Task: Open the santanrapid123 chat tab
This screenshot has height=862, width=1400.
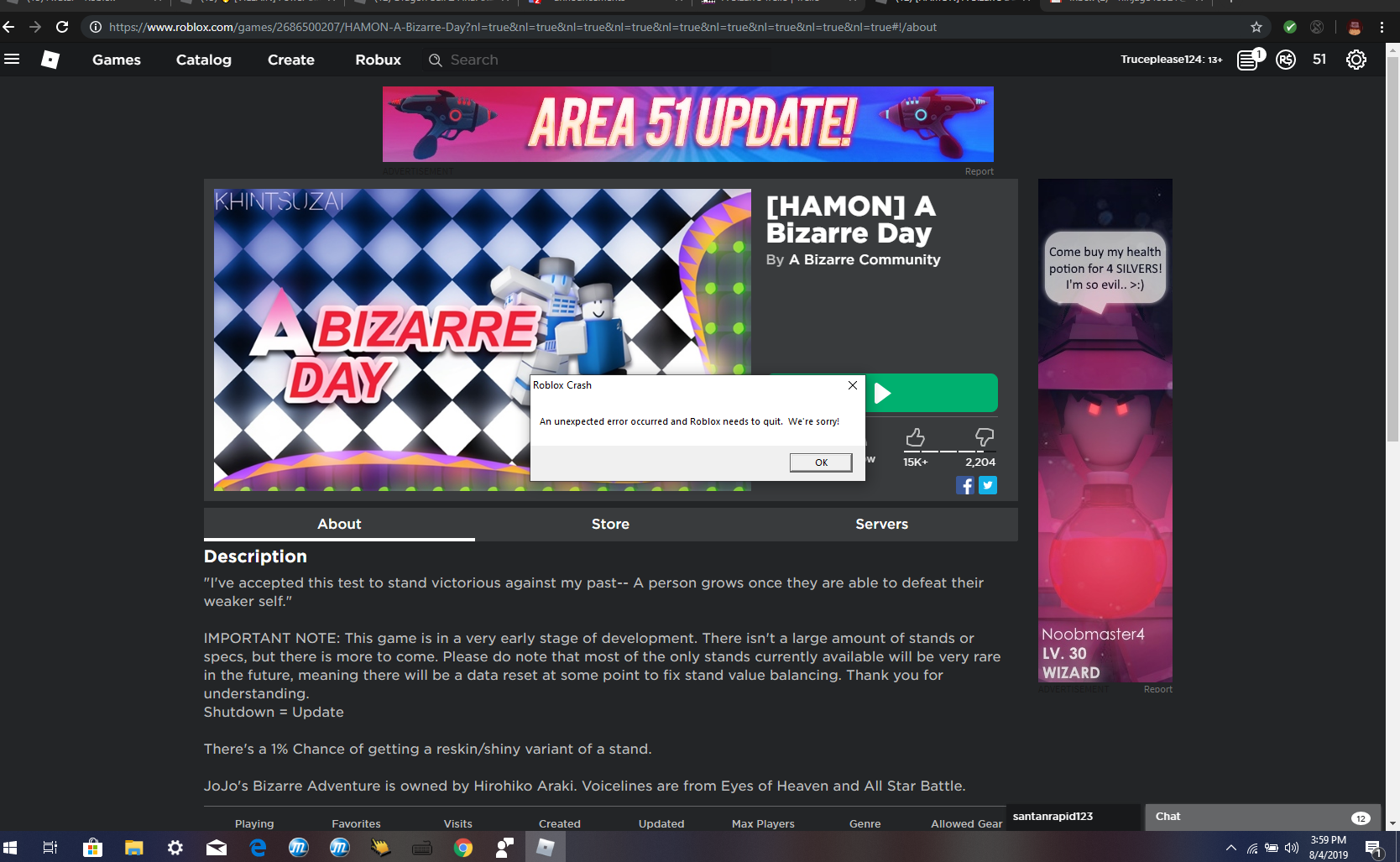Action: pos(1073,817)
